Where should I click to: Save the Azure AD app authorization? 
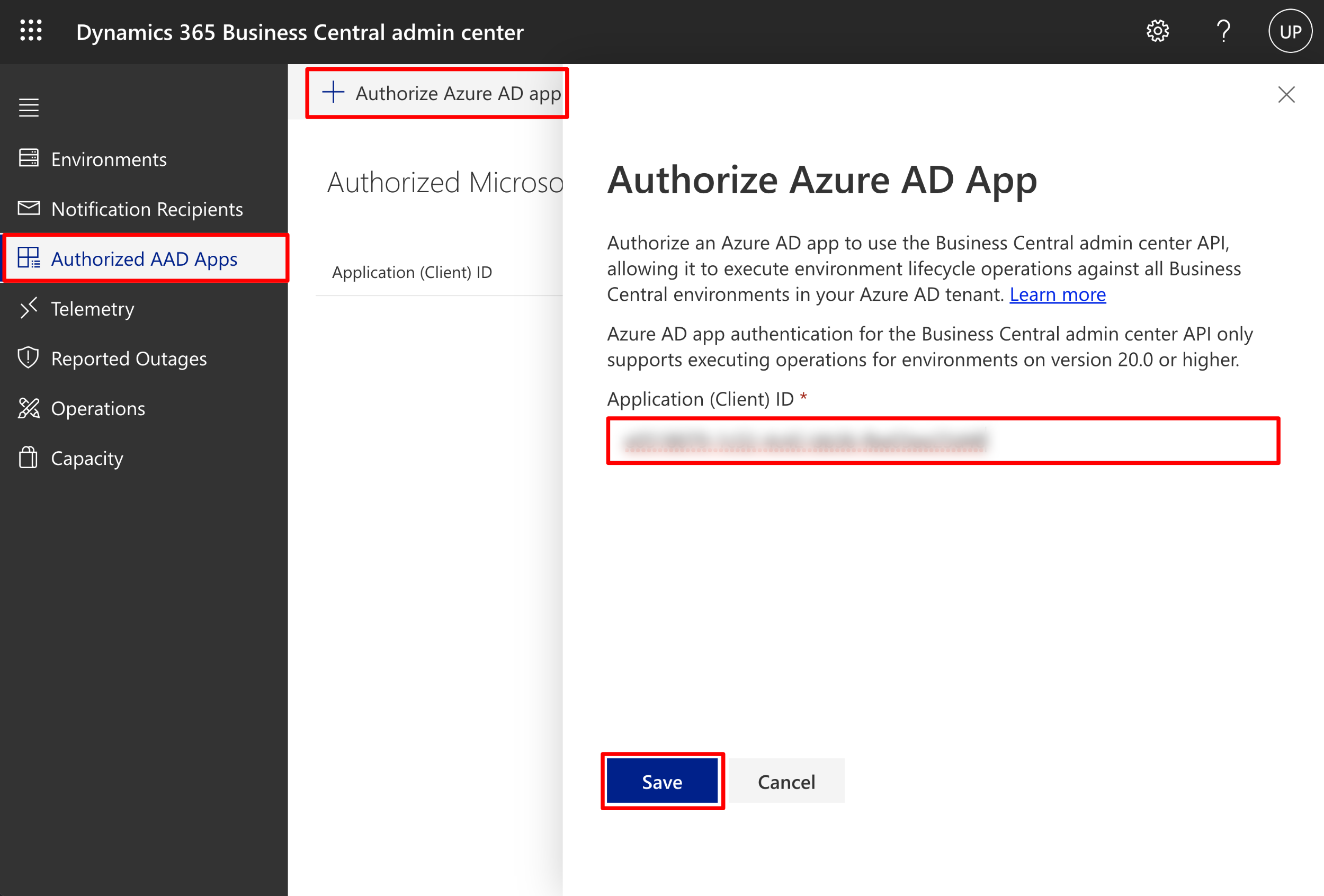tap(662, 781)
